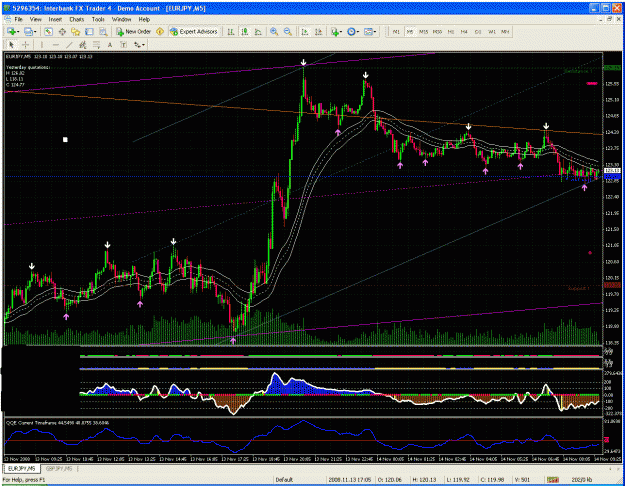Show the Terminal panel icon
The height and width of the screenshot is (486, 625).
89,32
